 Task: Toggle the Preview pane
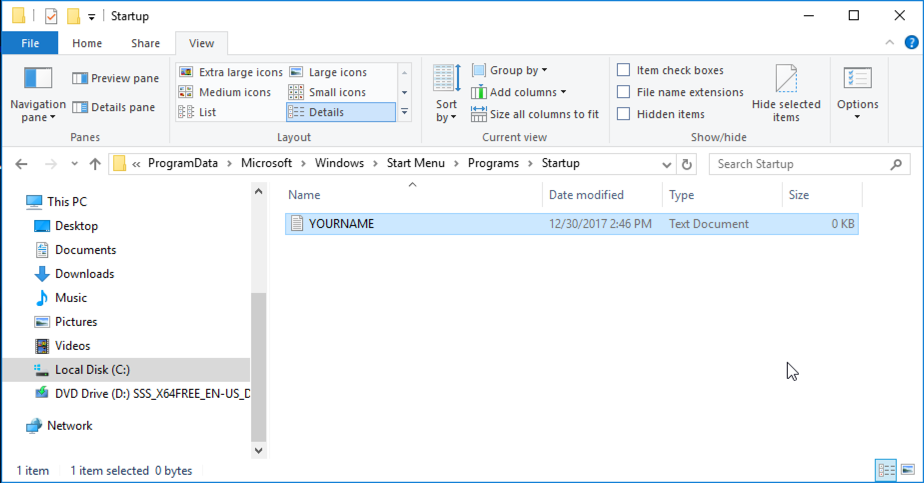click(x=116, y=78)
